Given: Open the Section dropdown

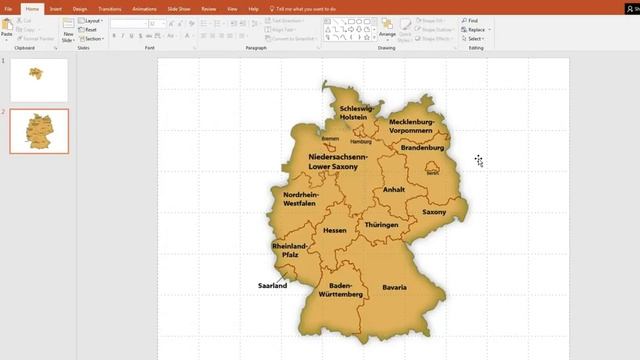Looking at the screenshot, I should coord(91,39).
